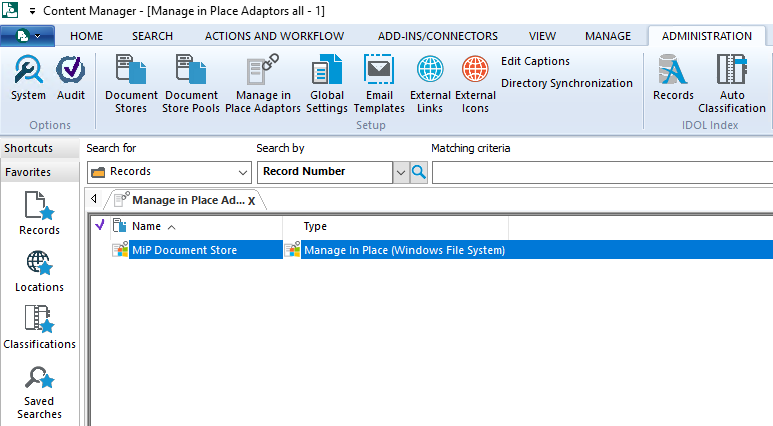Open the application menu dropdown button
The width and height of the screenshot is (773, 426).
coord(28,36)
